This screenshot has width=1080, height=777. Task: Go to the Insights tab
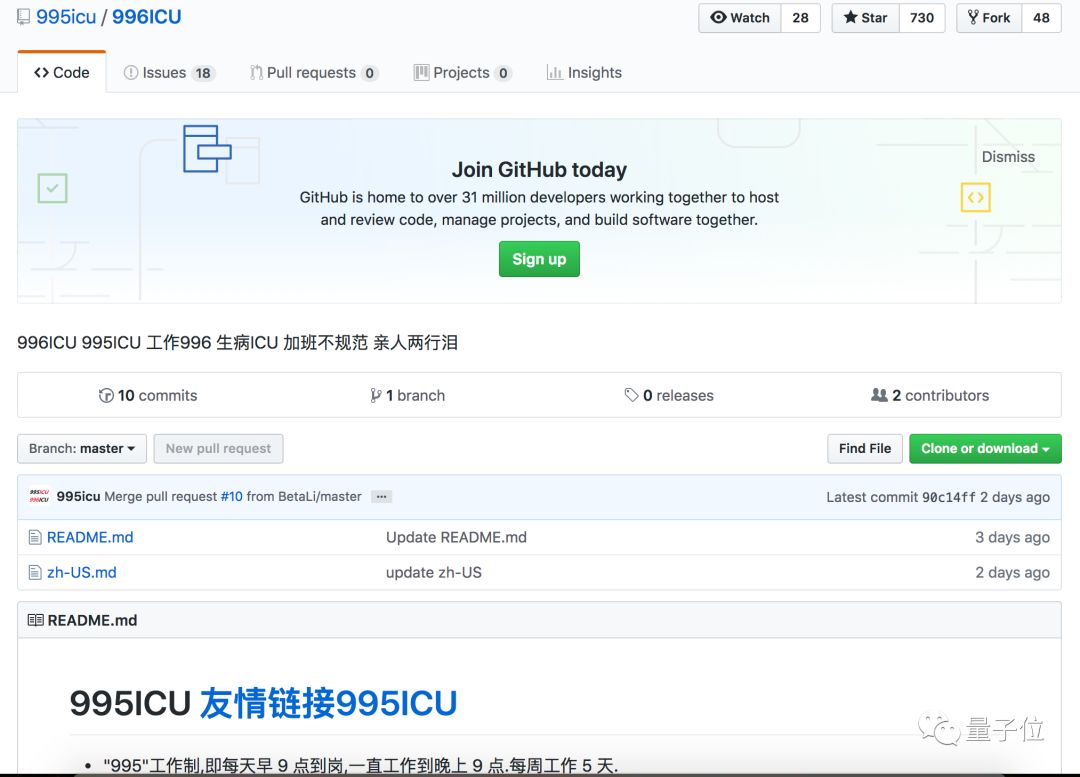point(584,72)
